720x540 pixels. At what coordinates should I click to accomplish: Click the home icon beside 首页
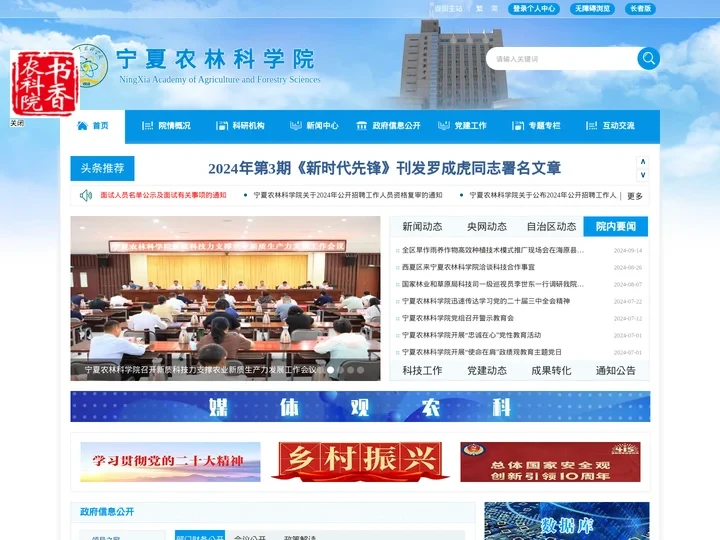coord(83,125)
